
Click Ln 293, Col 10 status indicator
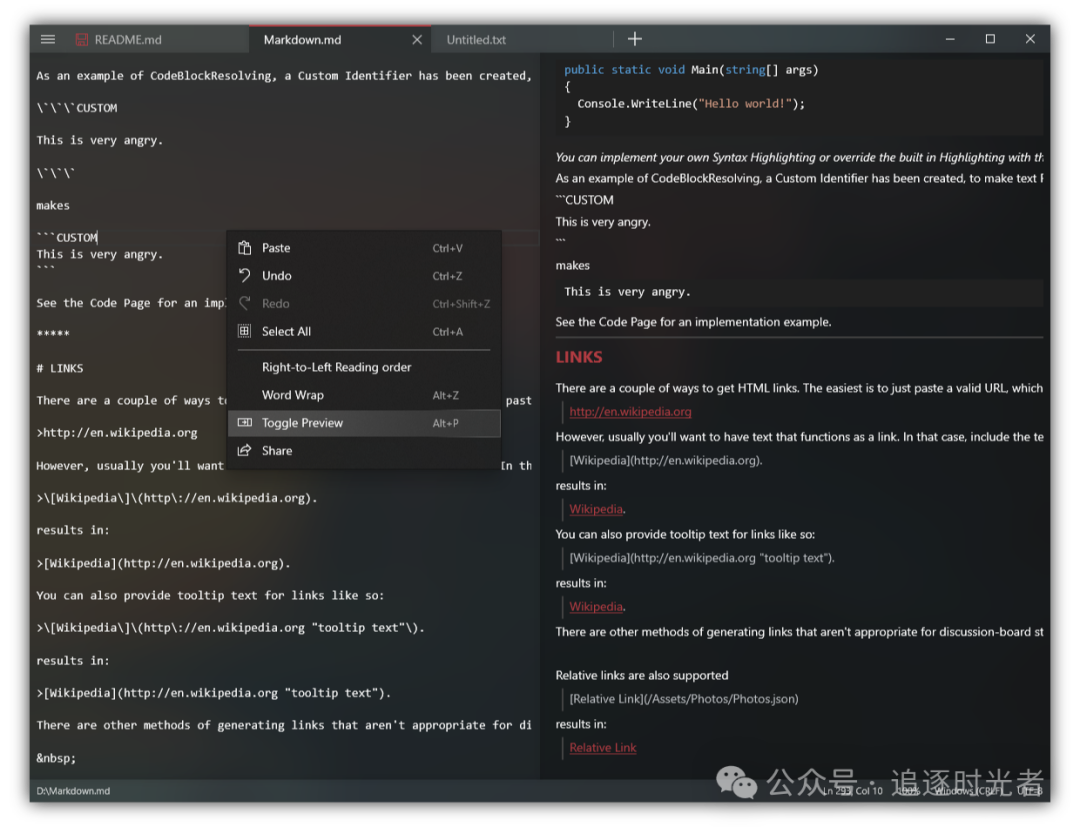tap(852, 791)
